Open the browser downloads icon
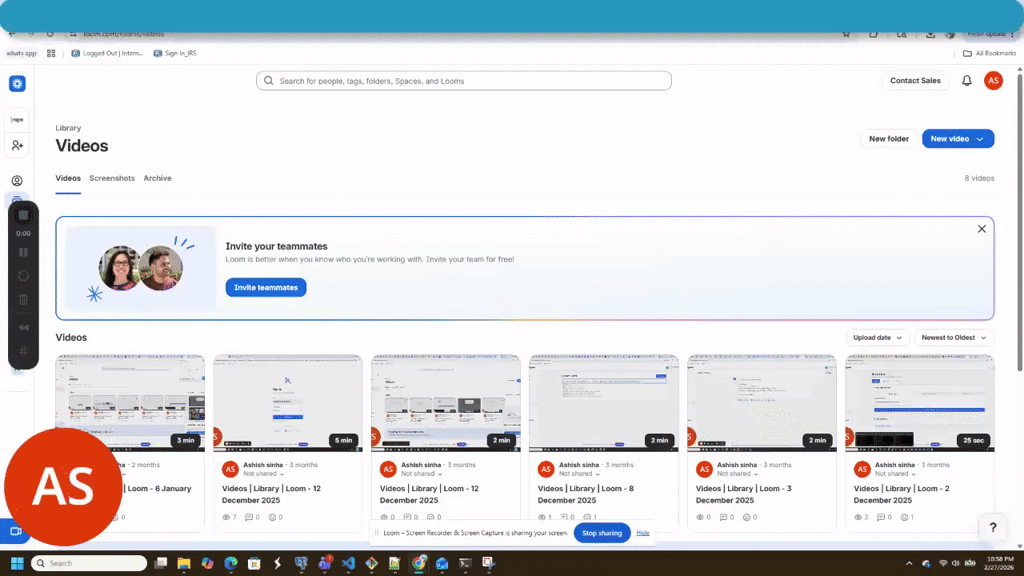 [x=930, y=34]
